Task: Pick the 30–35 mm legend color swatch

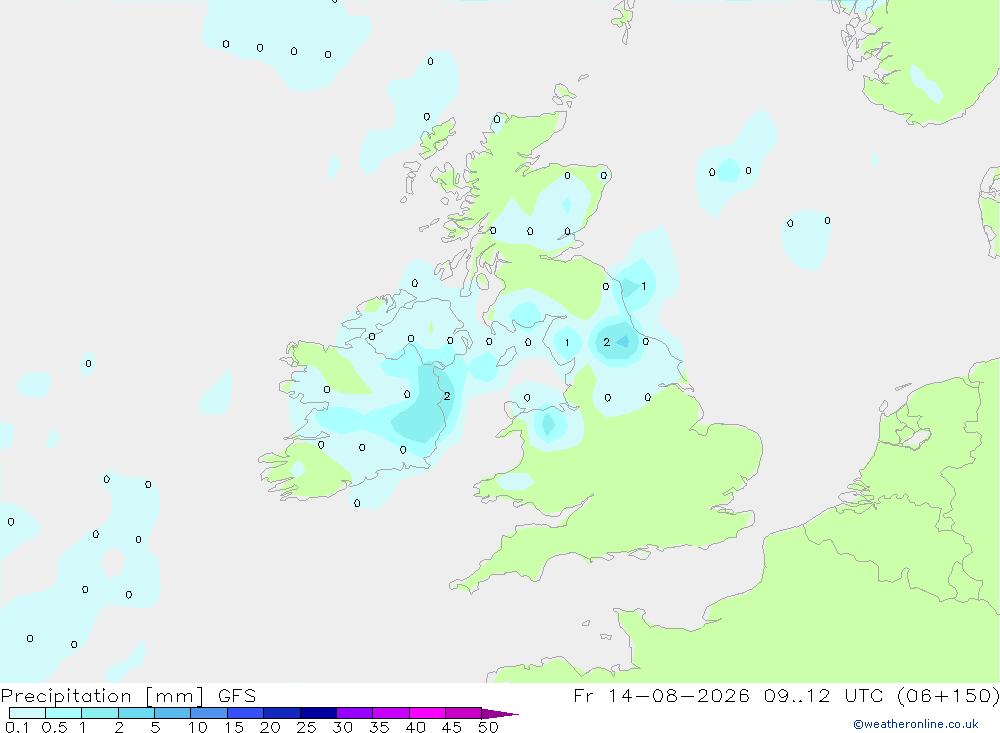Action: tap(354, 713)
